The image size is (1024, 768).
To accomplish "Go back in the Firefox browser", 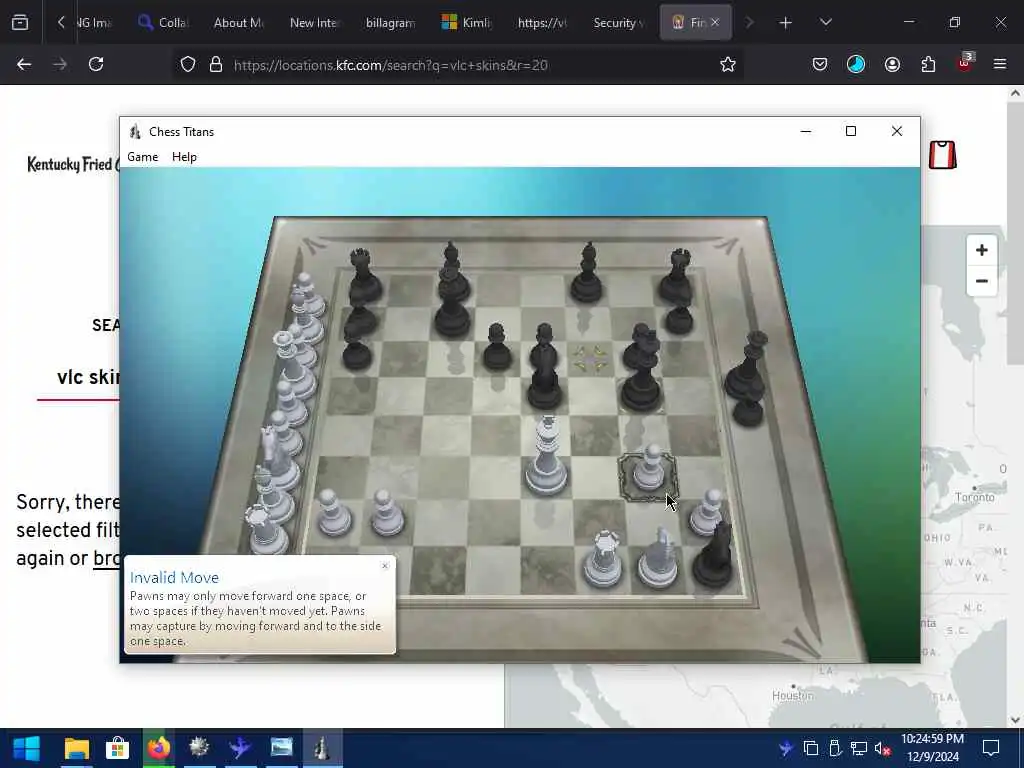I will tap(24, 64).
